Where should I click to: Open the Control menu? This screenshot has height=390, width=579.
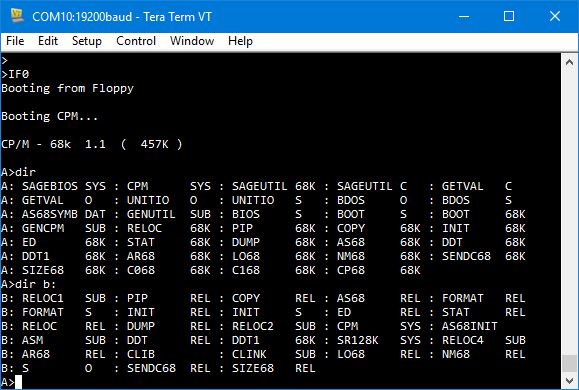click(136, 41)
